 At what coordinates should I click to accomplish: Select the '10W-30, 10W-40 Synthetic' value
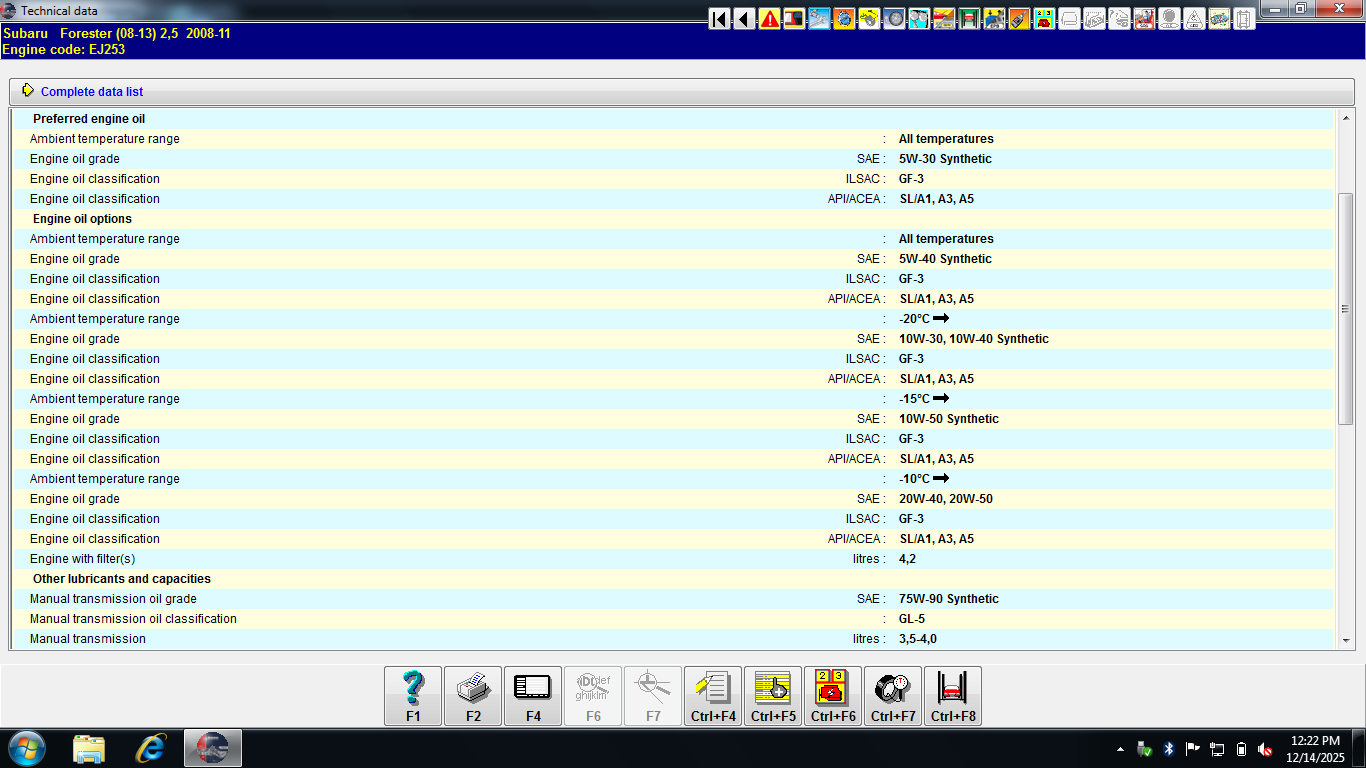973,339
